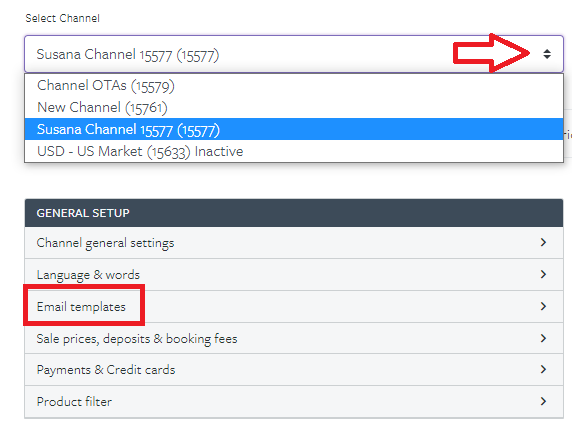Open Sale prices, deposits & booking fees
This screenshot has height=445, width=572.
(294, 338)
